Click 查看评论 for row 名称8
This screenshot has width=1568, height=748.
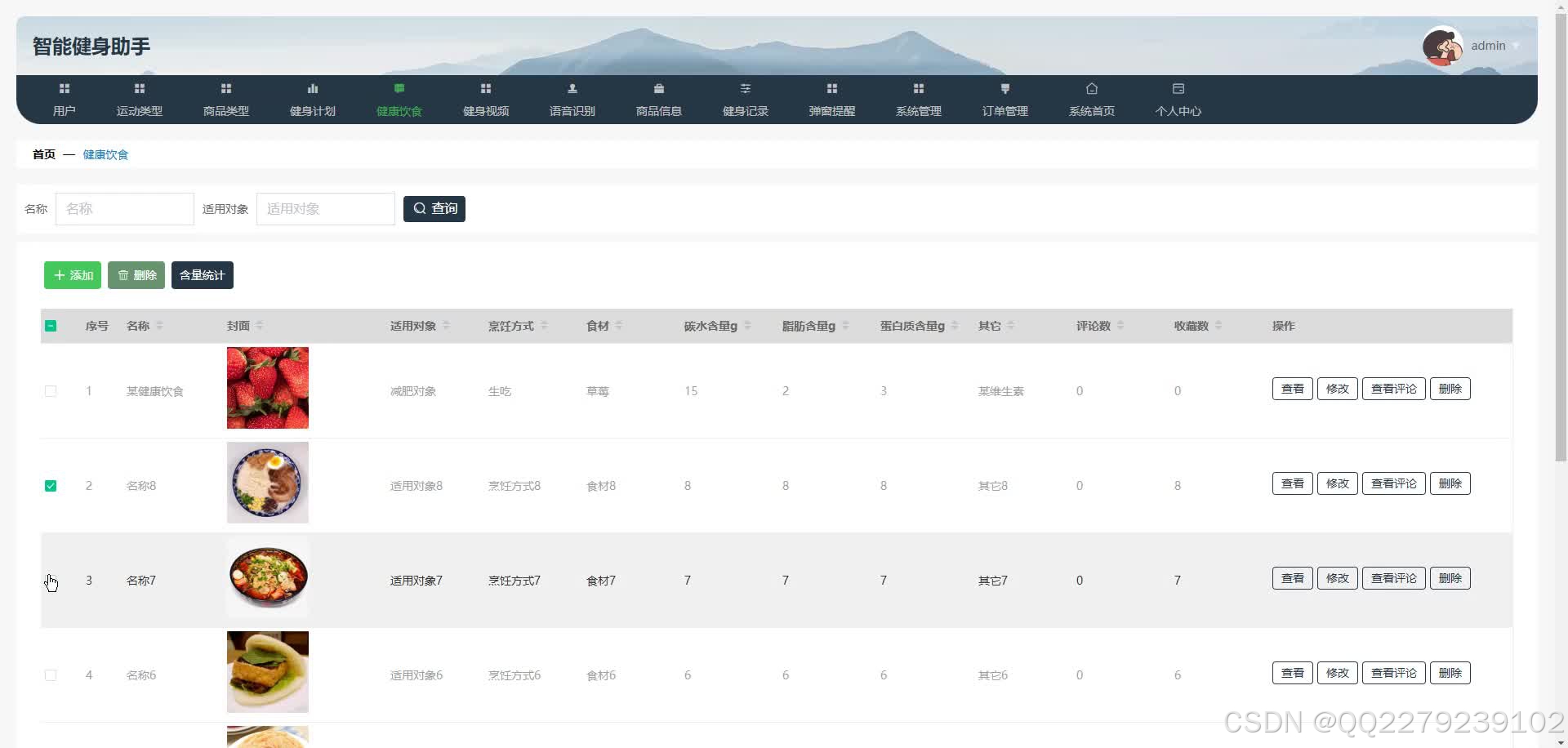point(1394,483)
